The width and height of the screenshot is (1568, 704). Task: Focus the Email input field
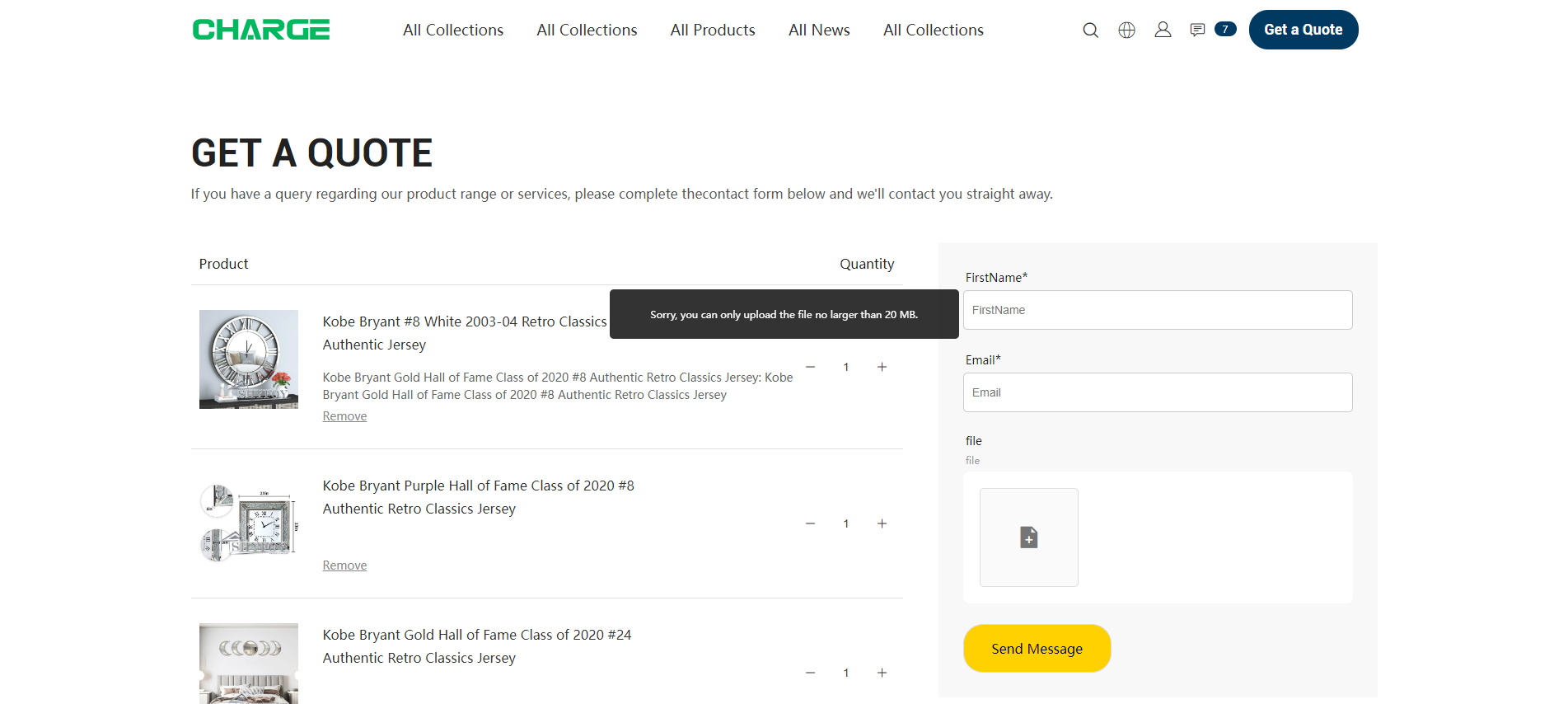(x=1158, y=392)
